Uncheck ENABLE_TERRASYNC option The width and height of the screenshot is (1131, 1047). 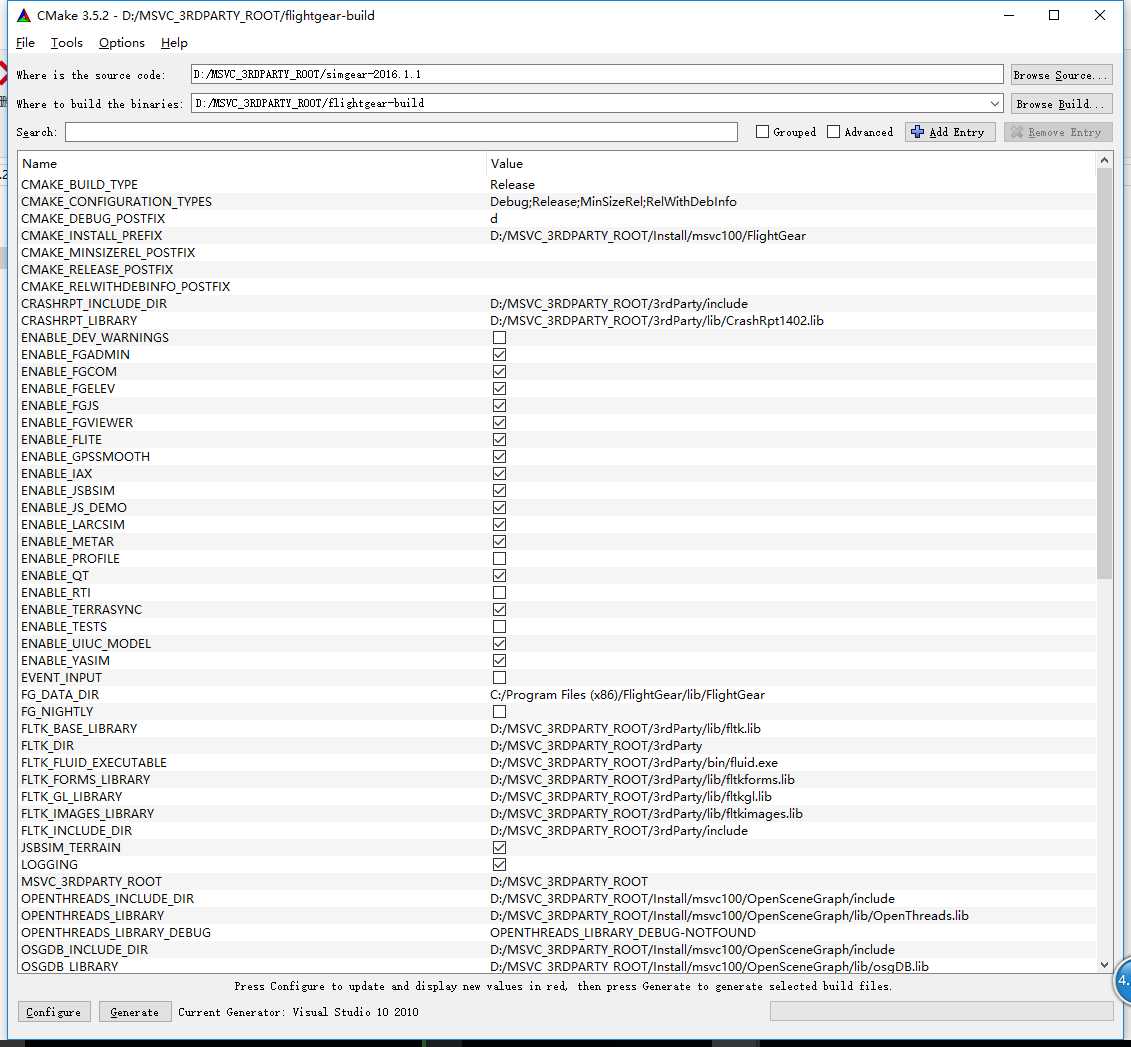[x=499, y=610]
